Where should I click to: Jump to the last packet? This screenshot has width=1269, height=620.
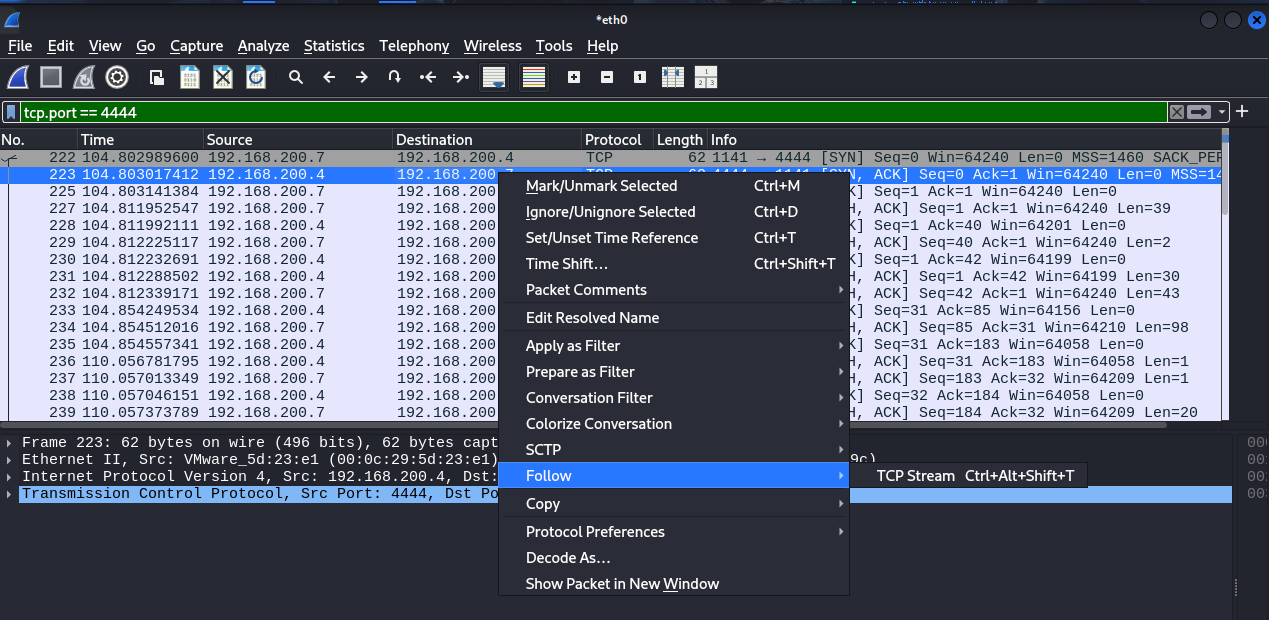click(461, 77)
